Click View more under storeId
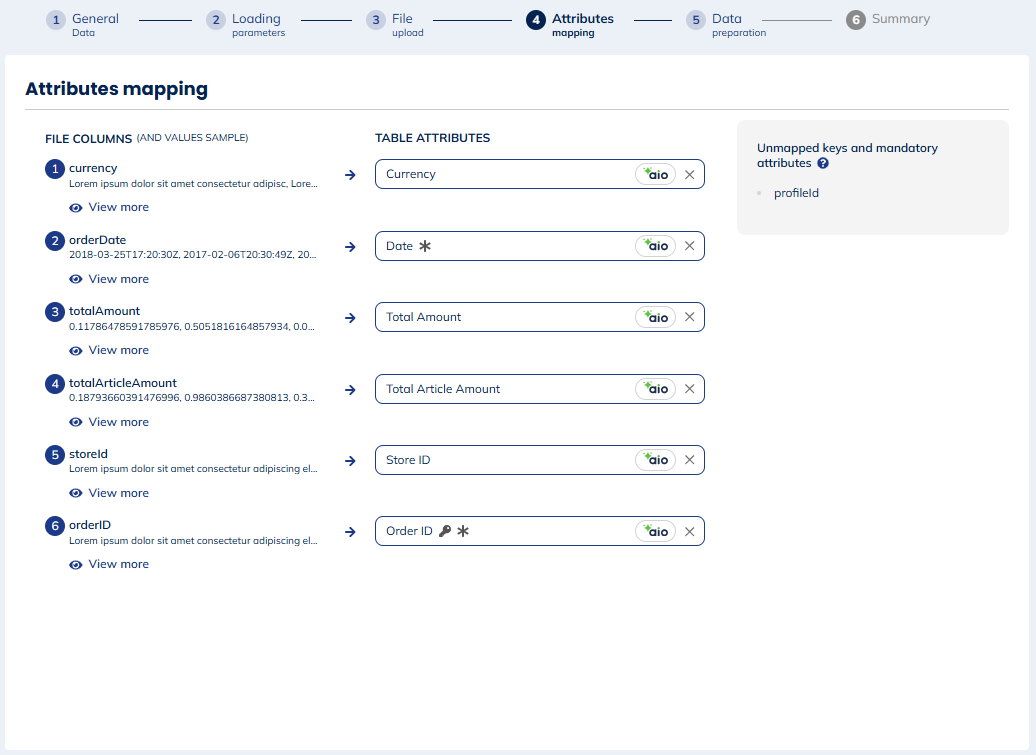1036x755 pixels. pos(109,493)
